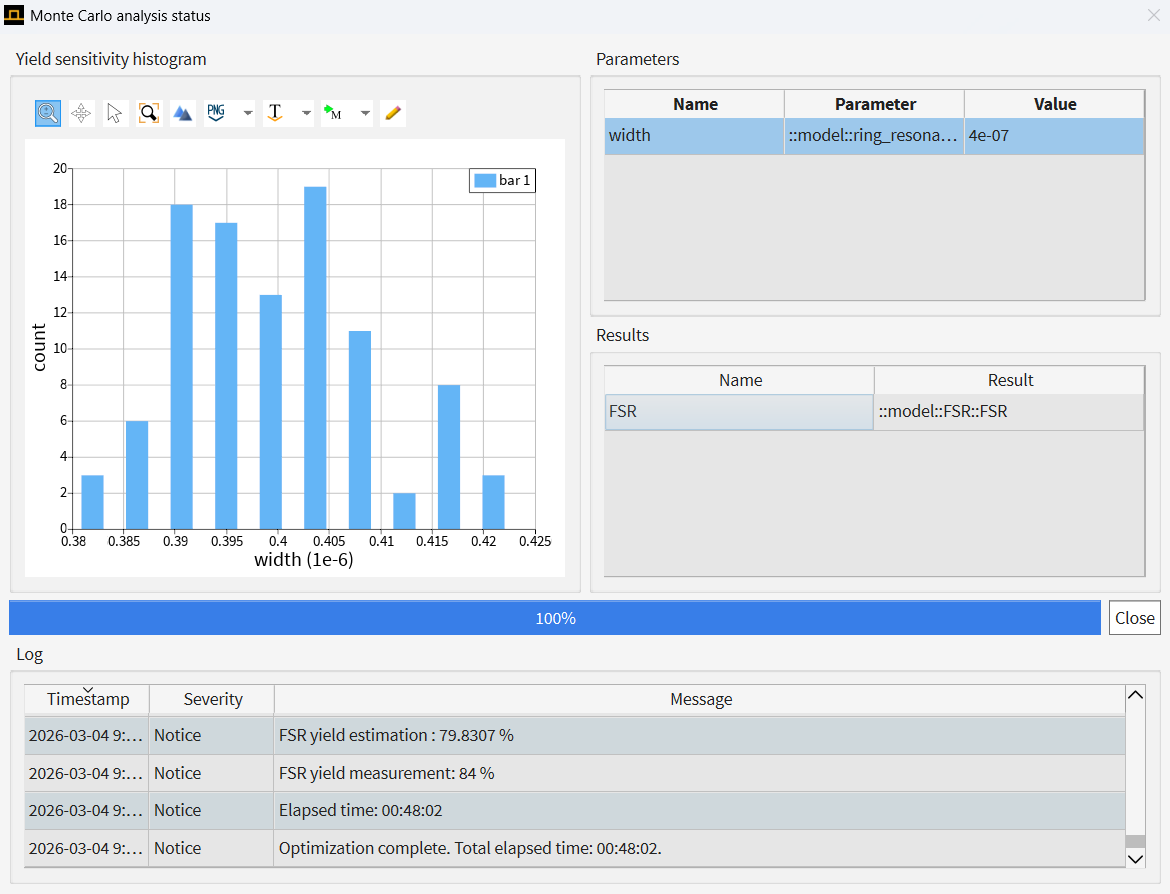Click the tallest histogram bar at 0.405
This screenshot has height=894, width=1170.
(x=316, y=358)
